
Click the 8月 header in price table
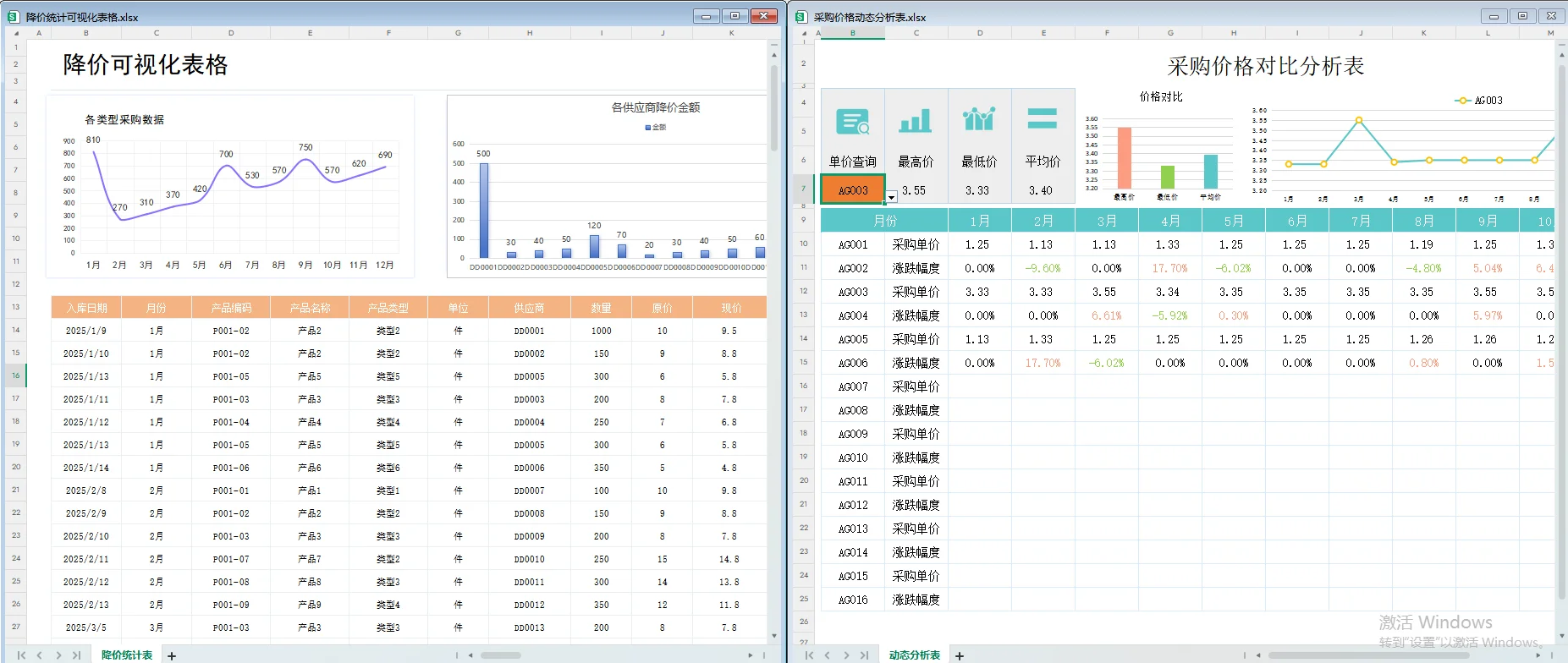coord(1424,221)
